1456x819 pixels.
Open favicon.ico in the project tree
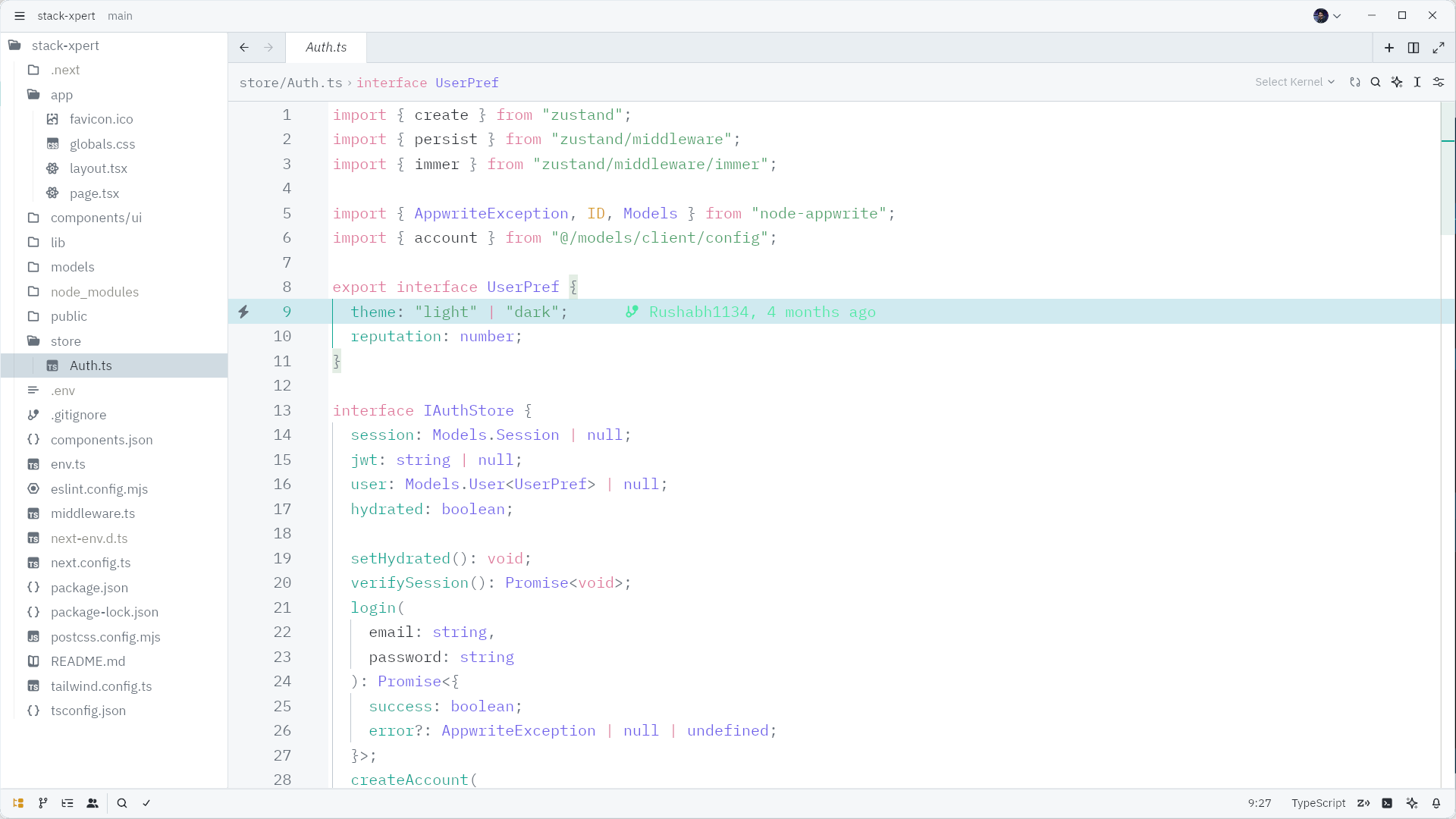click(114, 119)
